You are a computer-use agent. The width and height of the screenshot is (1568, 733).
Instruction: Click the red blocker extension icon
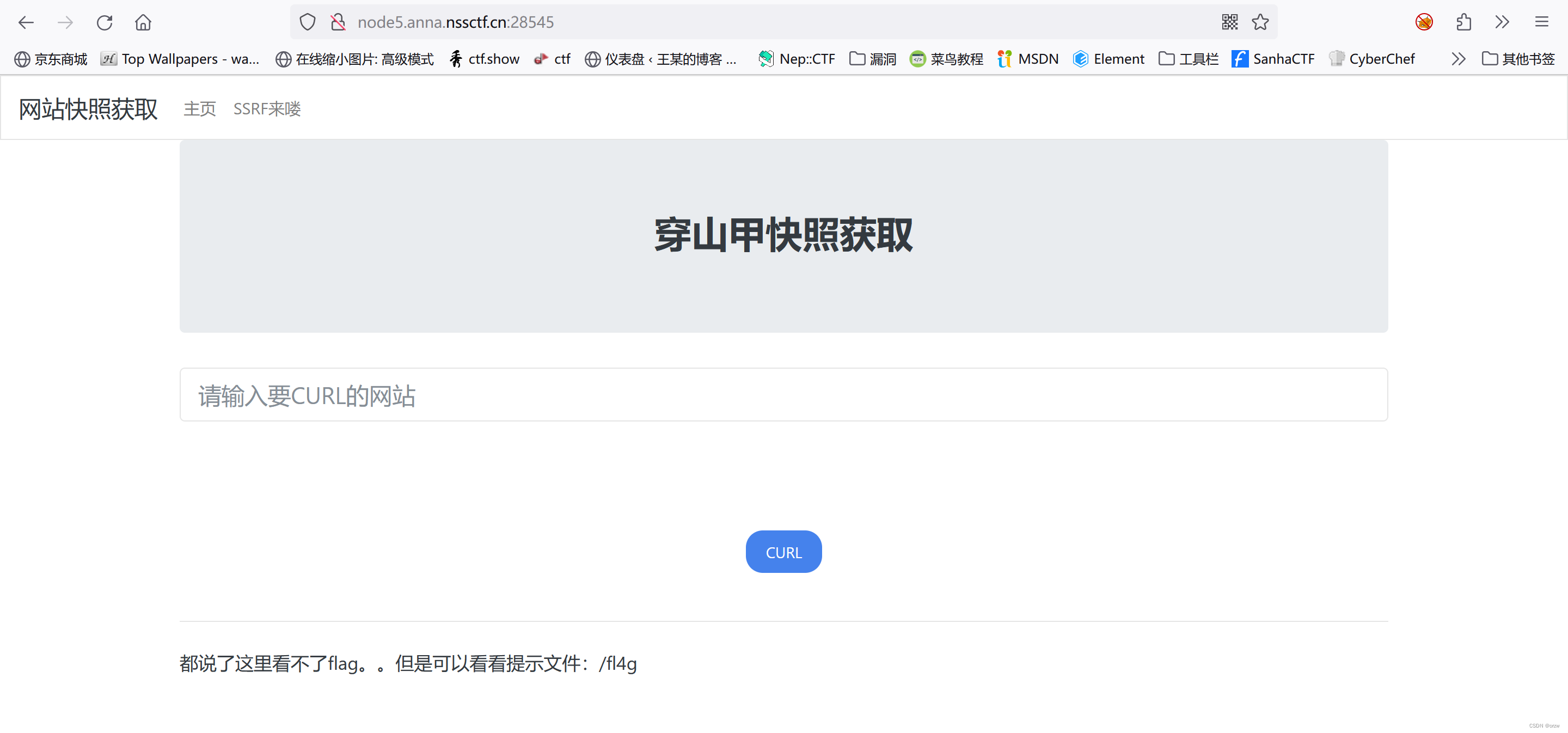[x=1424, y=22]
